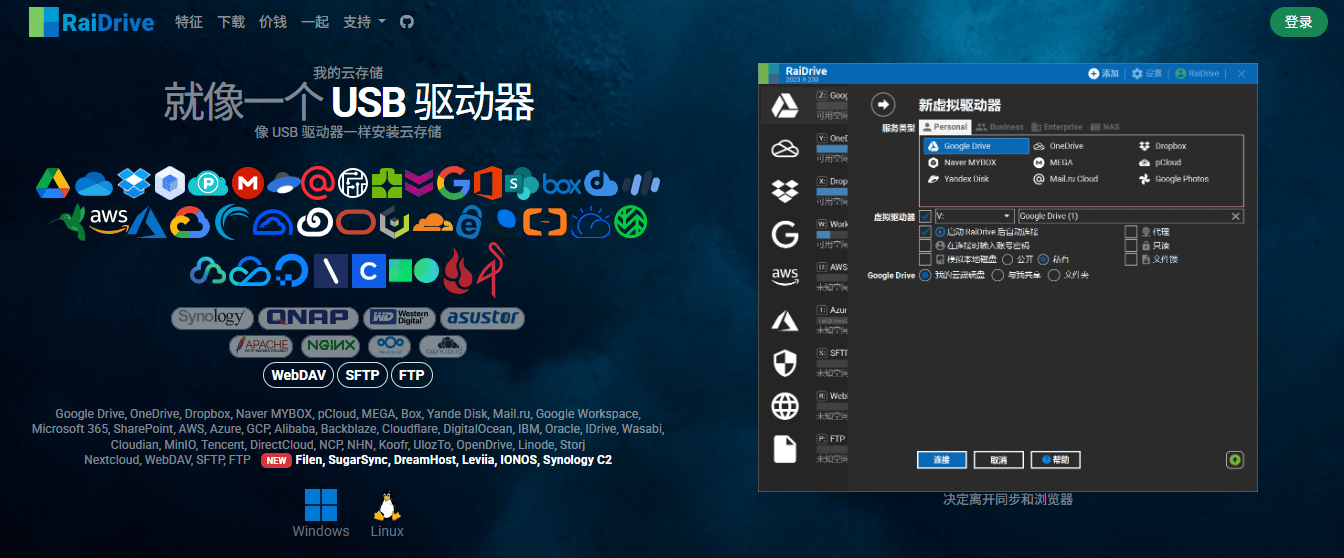Screen dimensions: 1344x558
Task: Click the Google Cloud logo in the grid
Action: (188, 222)
